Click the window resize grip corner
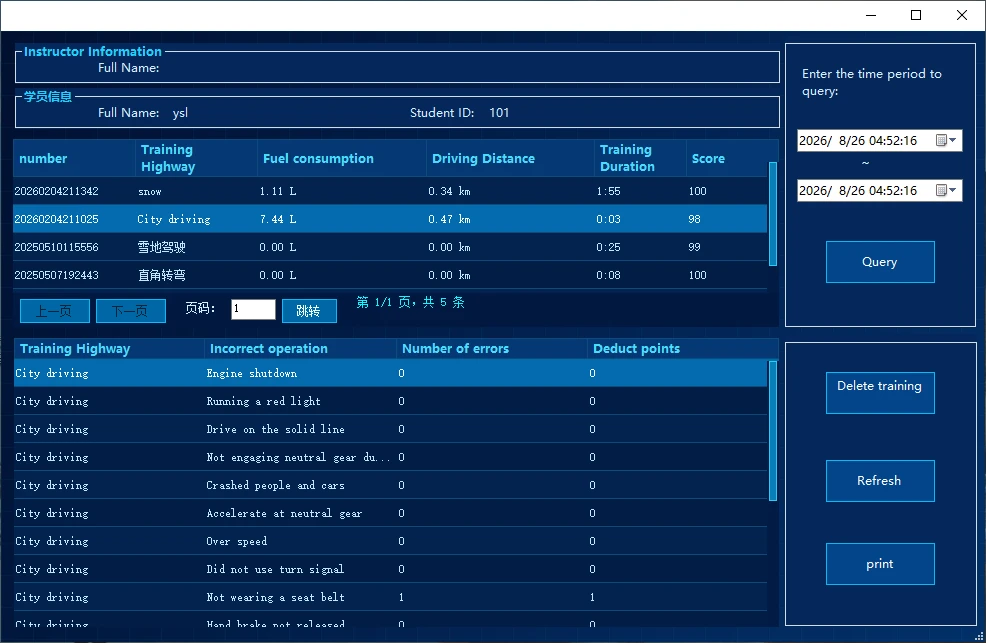 tap(979, 636)
